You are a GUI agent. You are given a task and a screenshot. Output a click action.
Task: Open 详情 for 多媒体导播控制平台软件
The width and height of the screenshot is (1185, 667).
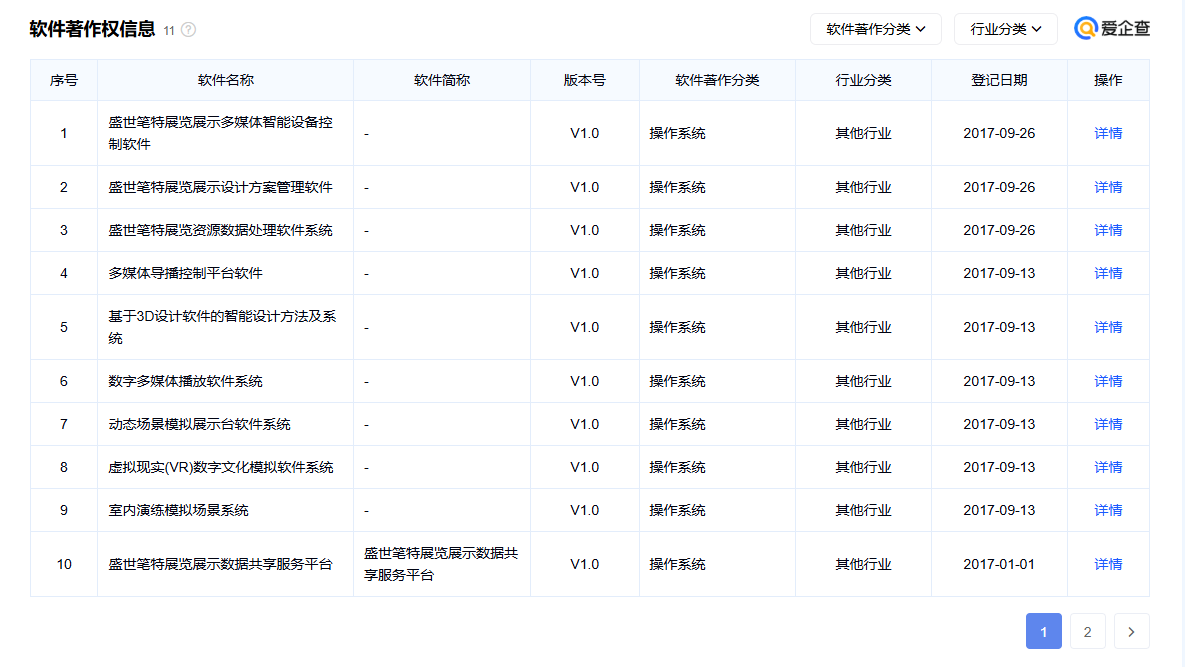click(x=1108, y=273)
